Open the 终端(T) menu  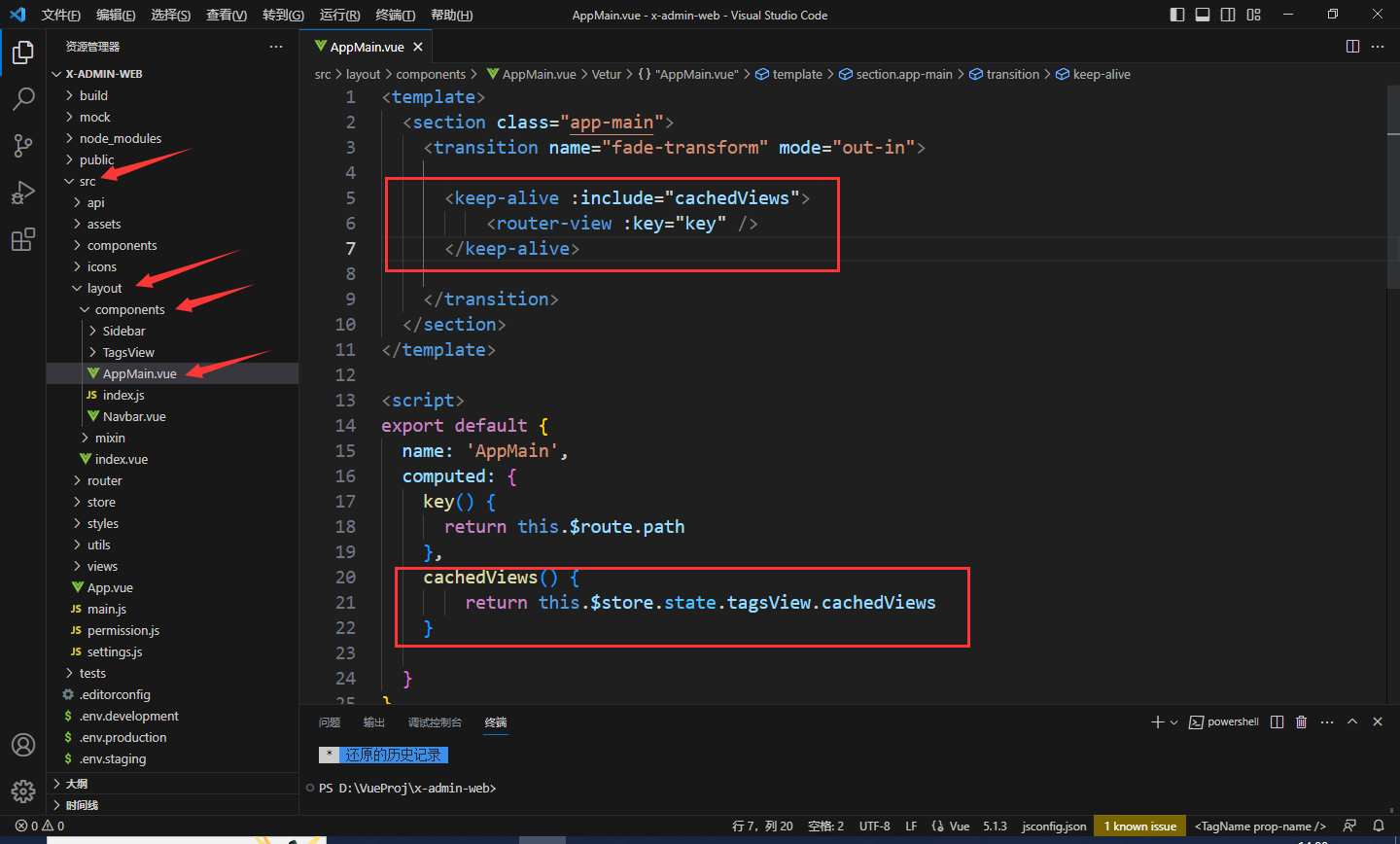395,15
